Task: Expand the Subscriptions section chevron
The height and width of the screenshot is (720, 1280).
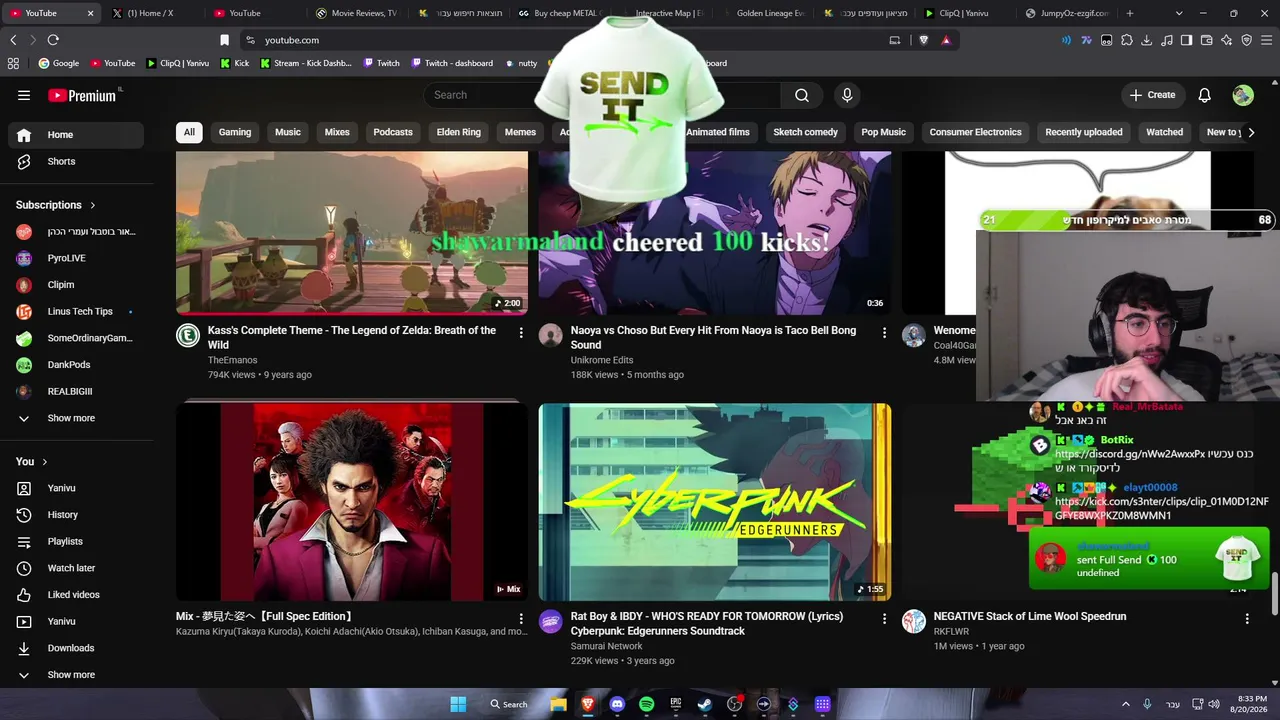Action: pyautogui.click(x=93, y=205)
